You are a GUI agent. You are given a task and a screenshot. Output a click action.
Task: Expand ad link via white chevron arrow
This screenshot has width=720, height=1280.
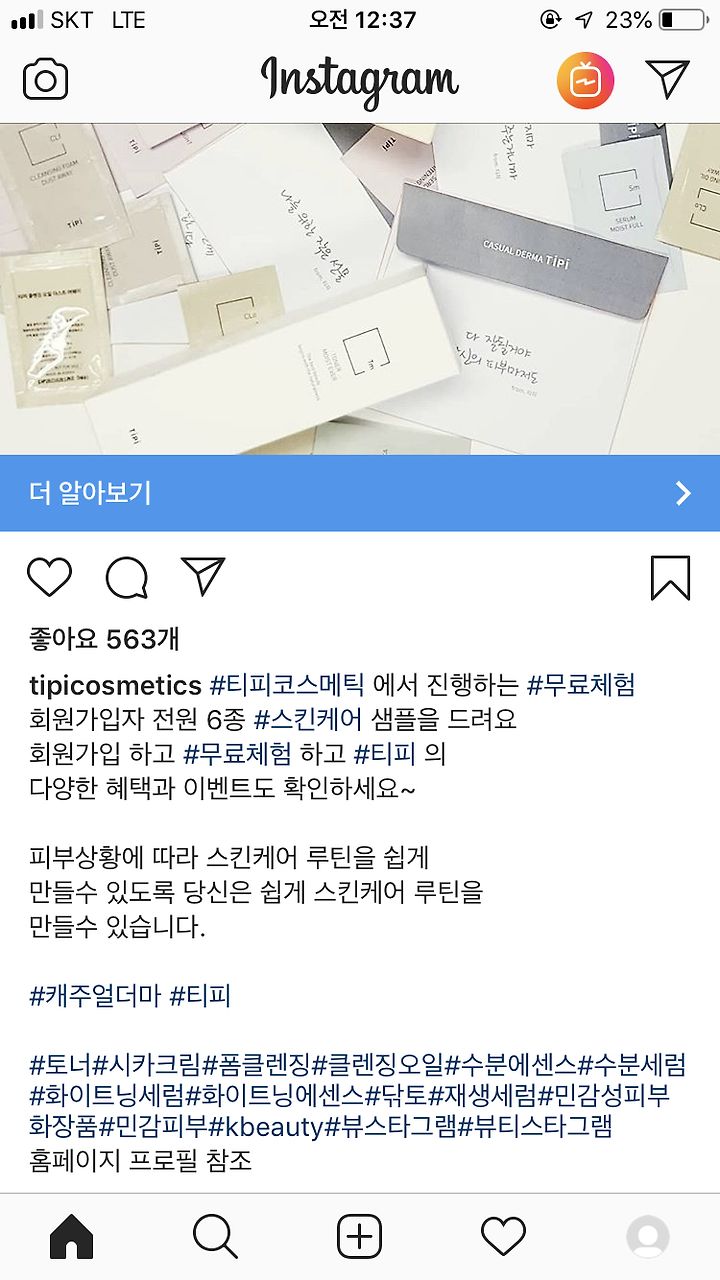683,493
